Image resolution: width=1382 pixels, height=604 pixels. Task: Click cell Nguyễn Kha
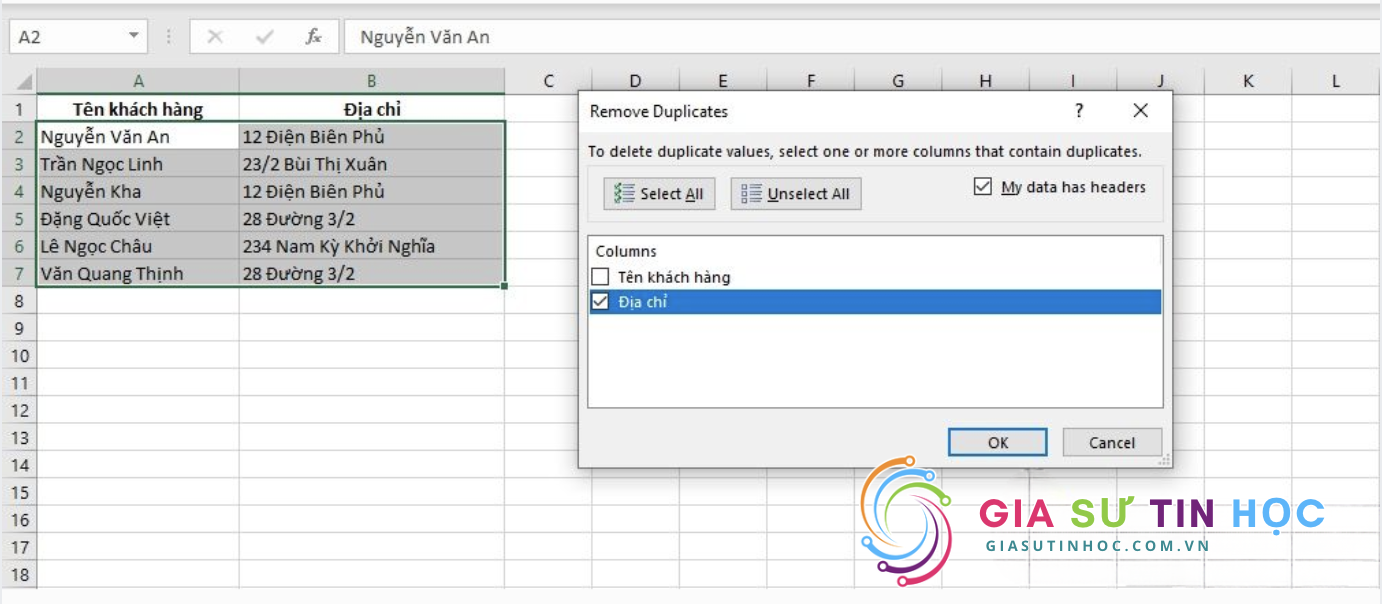[x=138, y=191]
